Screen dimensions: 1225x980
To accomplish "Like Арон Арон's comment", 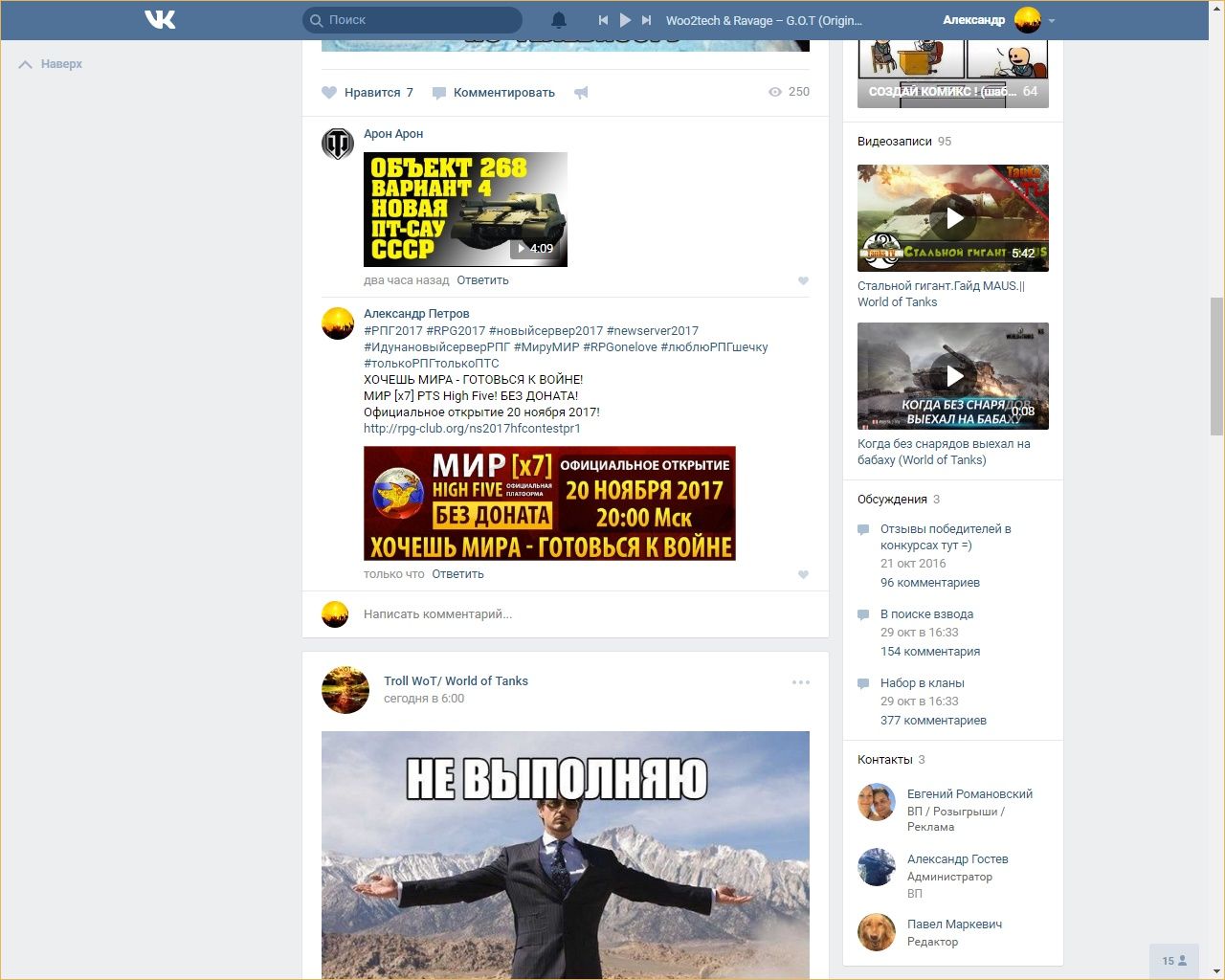I will pyautogui.click(x=803, y=280).
